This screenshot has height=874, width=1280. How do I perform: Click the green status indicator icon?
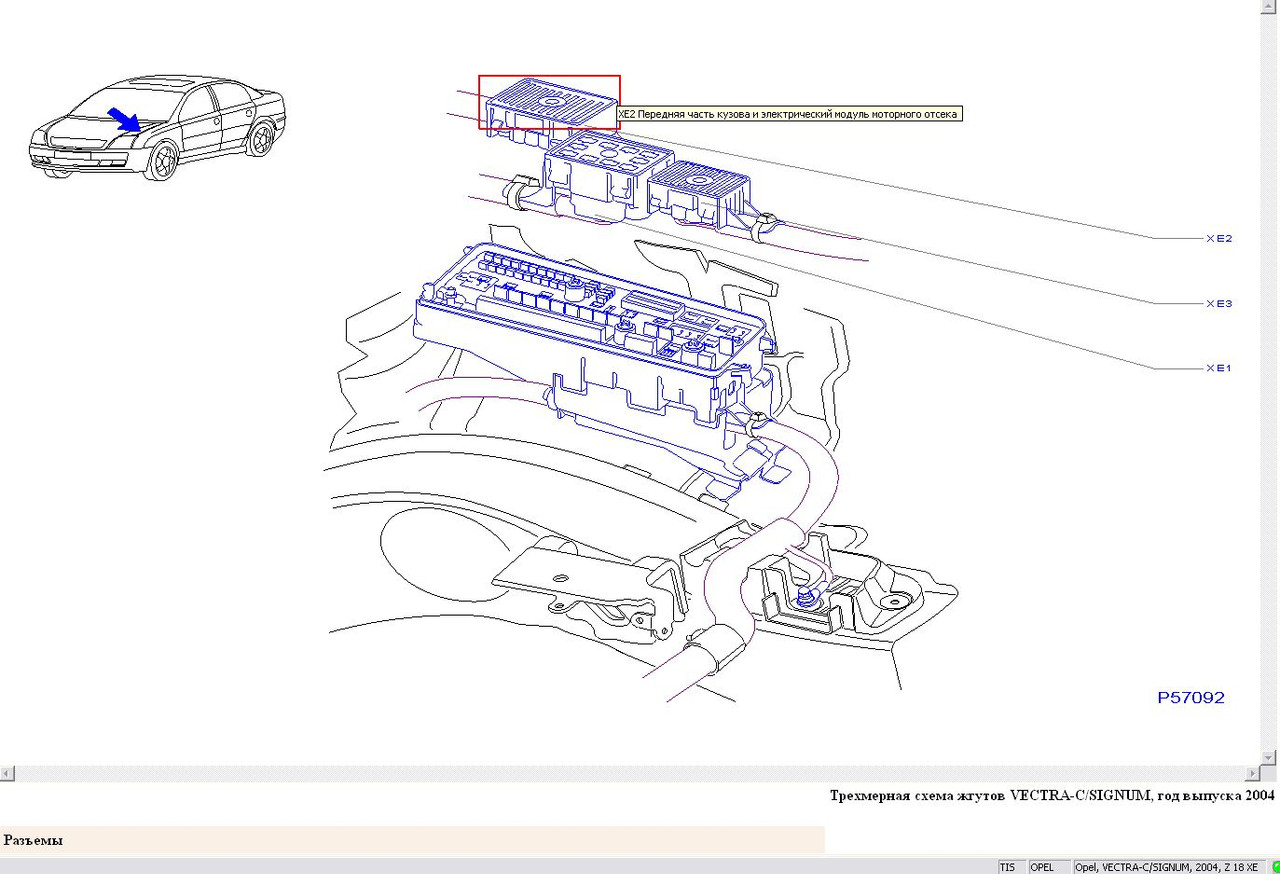click(x=1275, y=867)
